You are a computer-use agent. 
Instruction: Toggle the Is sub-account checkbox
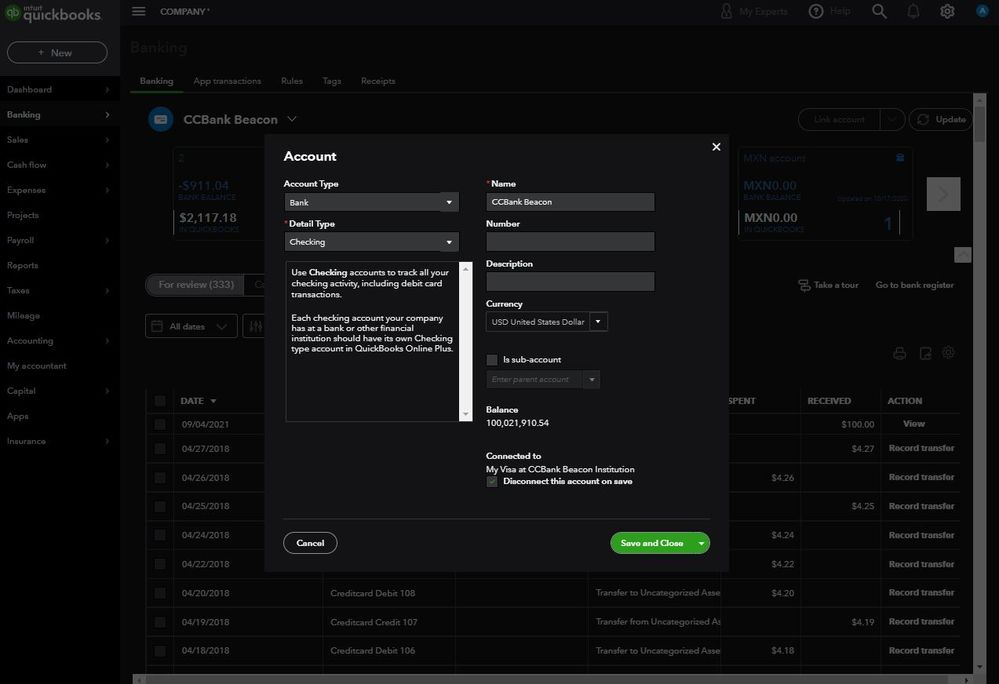click(x=492, y=360)
